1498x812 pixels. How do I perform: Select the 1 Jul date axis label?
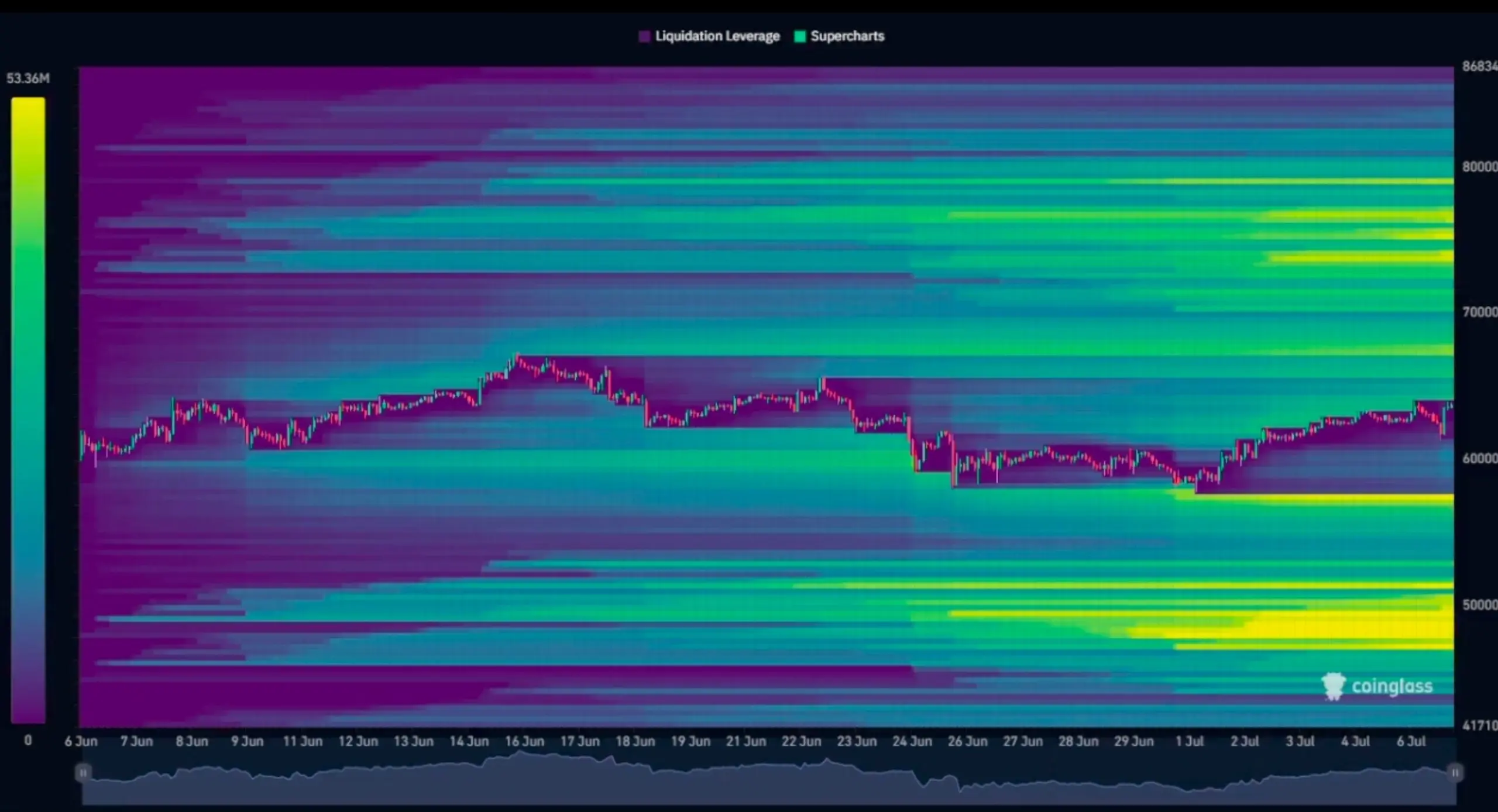(x=1190, y=741)
